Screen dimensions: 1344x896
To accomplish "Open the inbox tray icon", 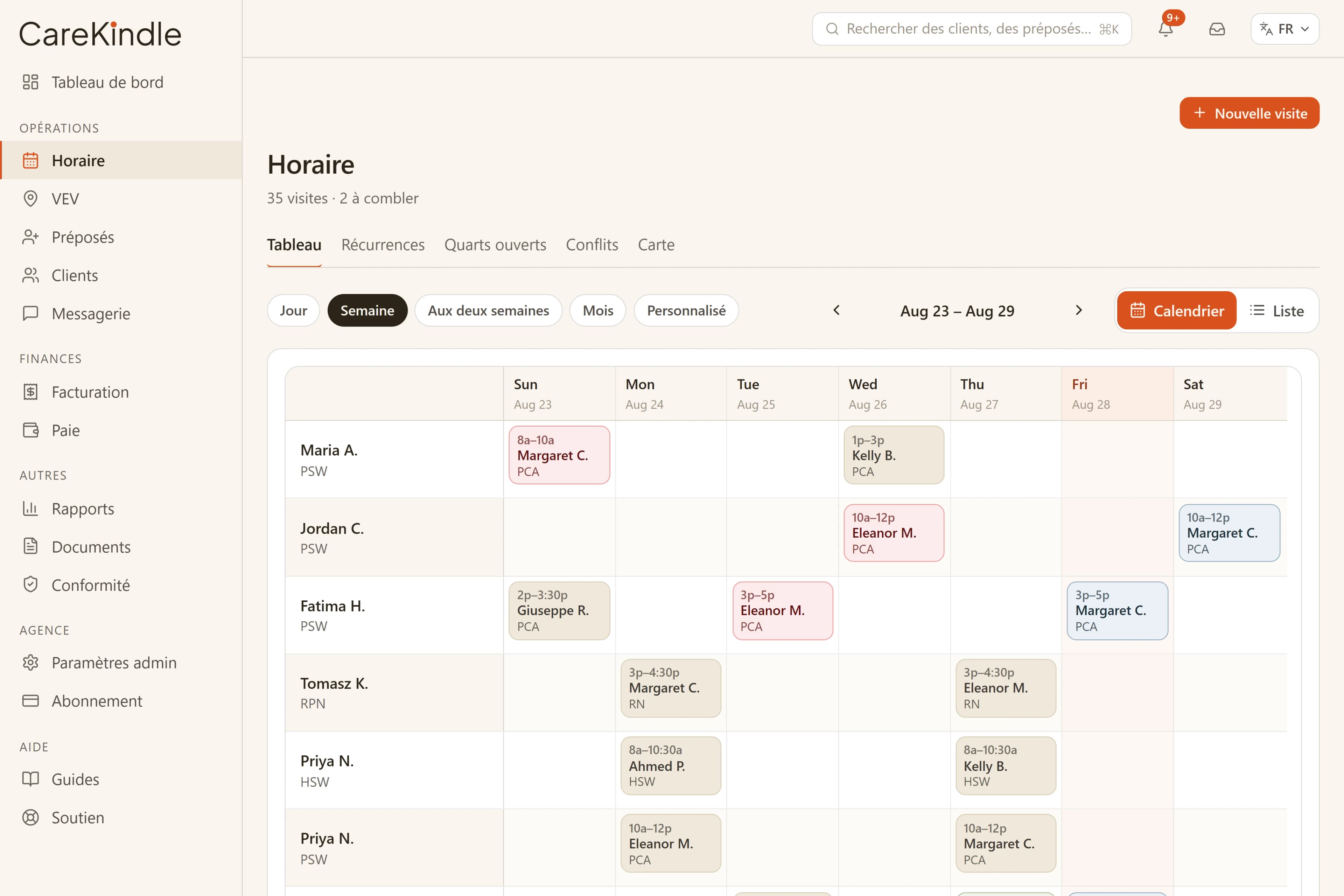I will [1217, 29].
